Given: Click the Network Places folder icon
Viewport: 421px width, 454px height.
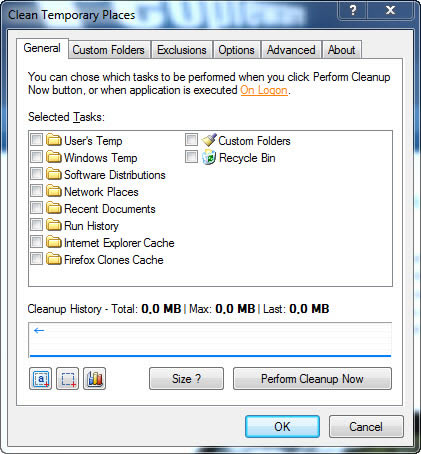Looking at the screenshot, I should (54, 191).
